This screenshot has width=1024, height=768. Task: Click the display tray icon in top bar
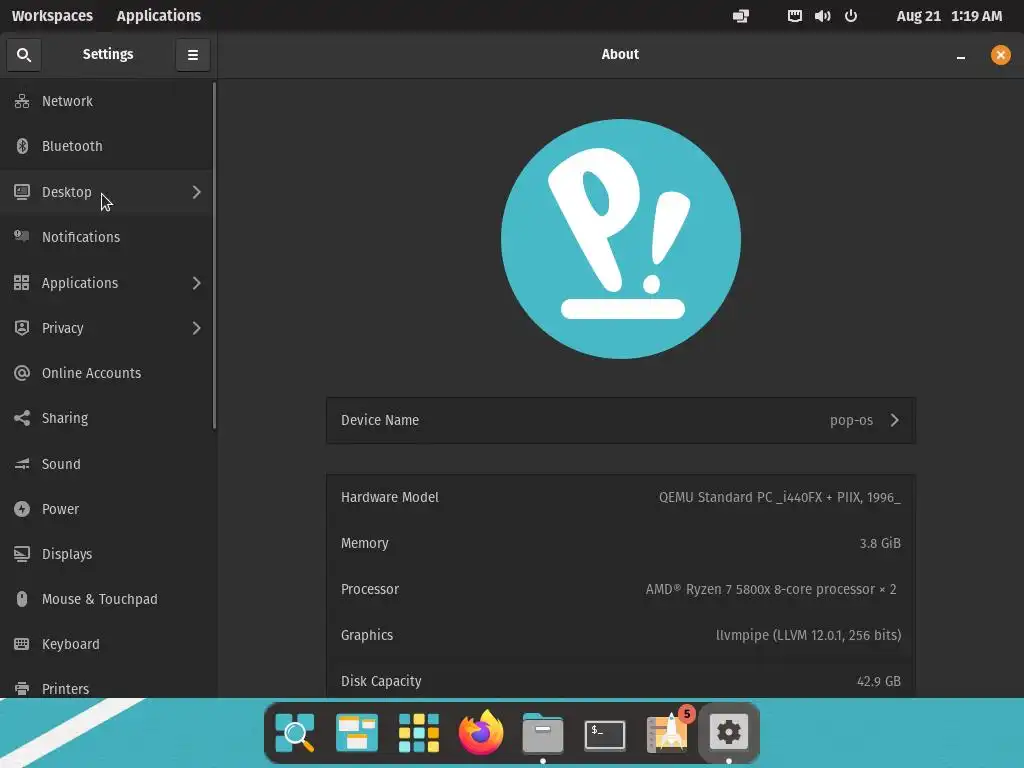coord(741,16)
